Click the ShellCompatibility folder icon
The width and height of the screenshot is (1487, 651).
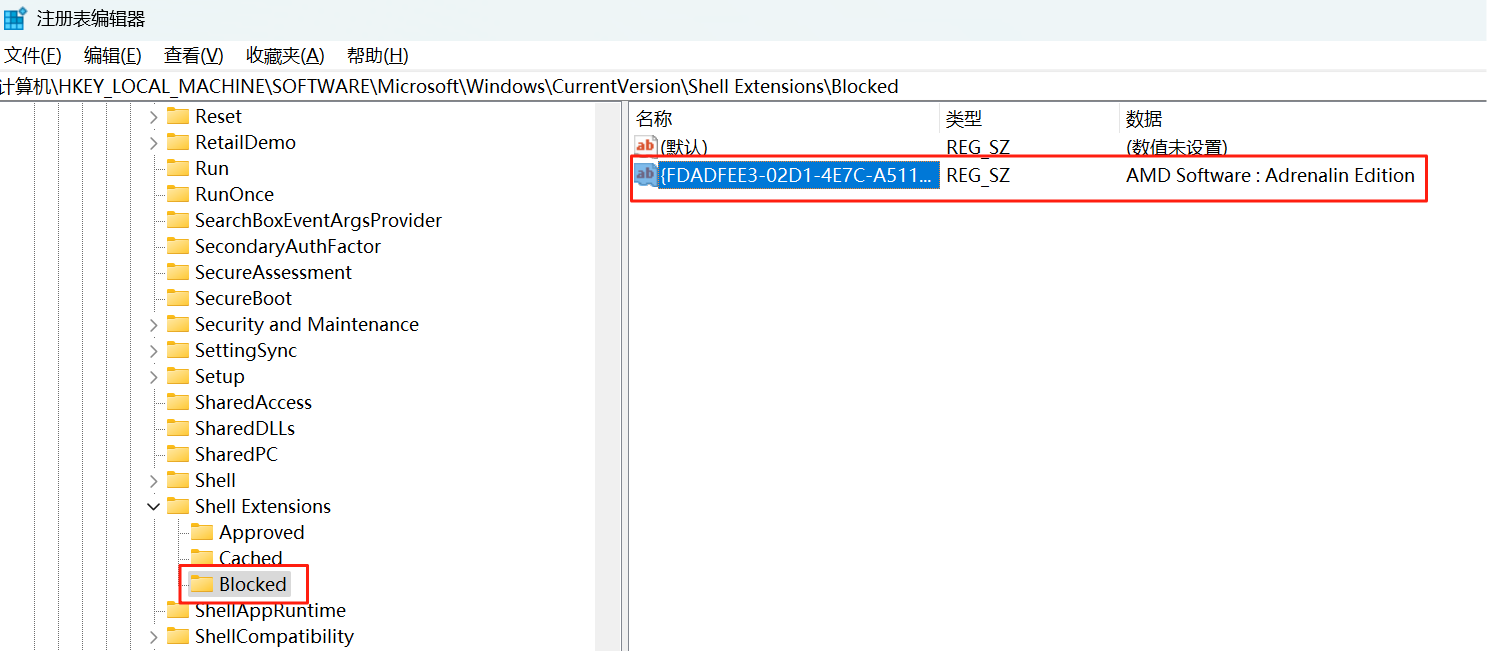(x=178, y=636)
